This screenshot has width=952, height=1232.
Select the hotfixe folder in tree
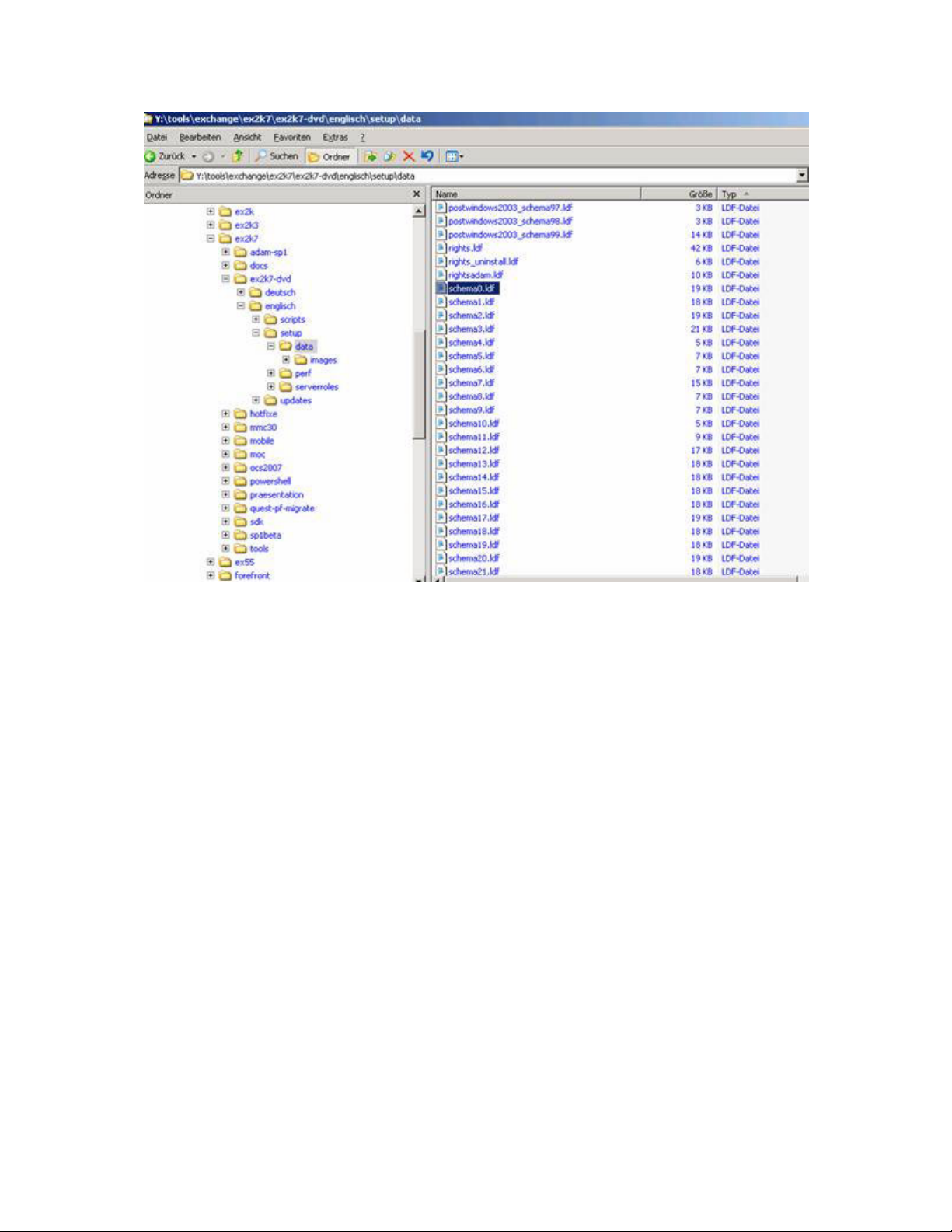pyautogui.click(x=263, y=414)
